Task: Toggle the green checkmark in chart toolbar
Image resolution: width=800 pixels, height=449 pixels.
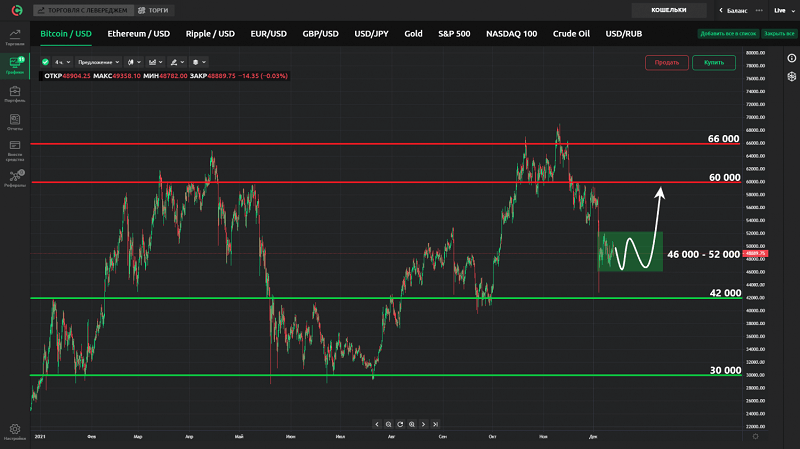Action: coord(45,61)
